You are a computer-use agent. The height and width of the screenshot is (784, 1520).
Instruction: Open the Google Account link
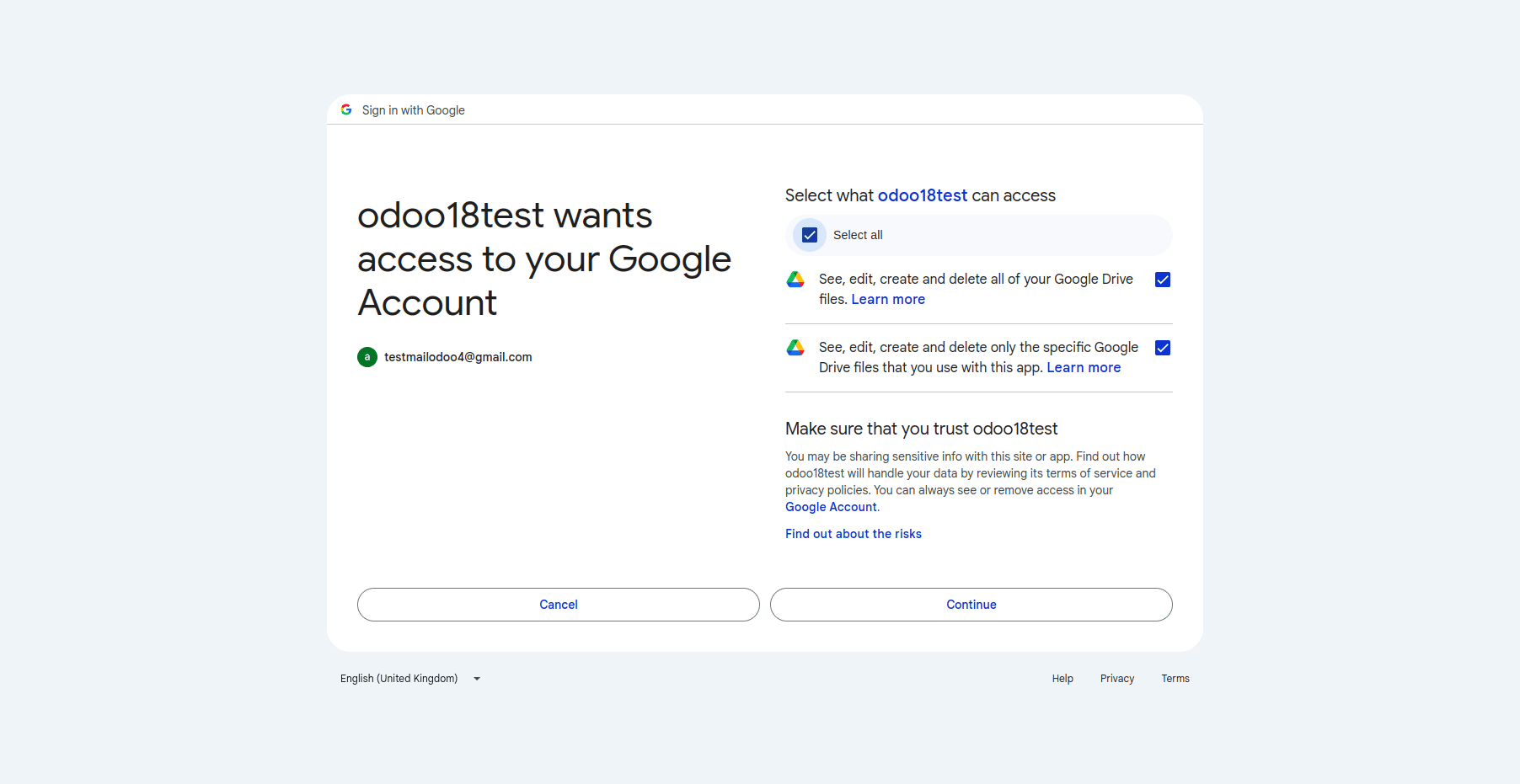coord(831,507)
